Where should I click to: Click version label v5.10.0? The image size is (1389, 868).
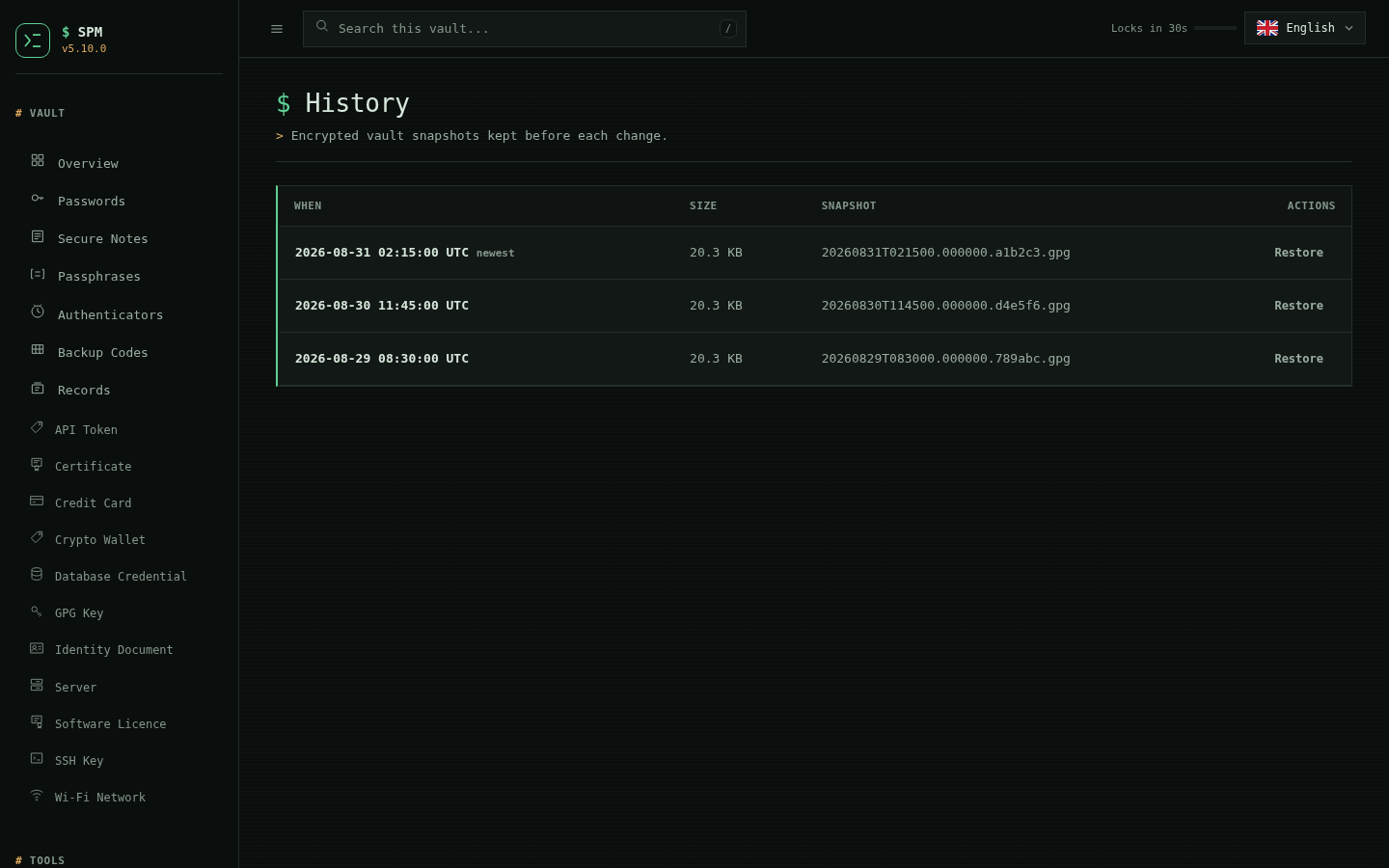(84, 48)
